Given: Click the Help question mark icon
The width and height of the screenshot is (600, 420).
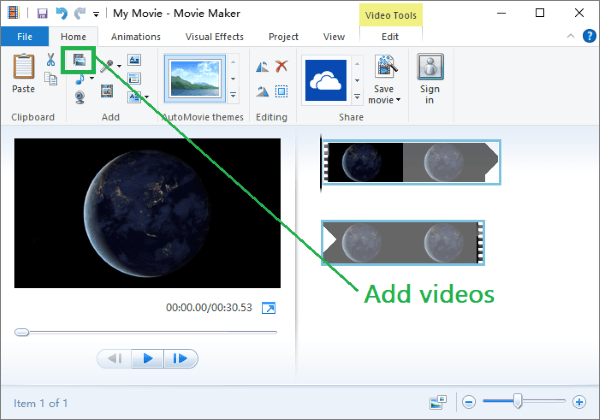Looking at the screenshot, I should coord(589,36).
